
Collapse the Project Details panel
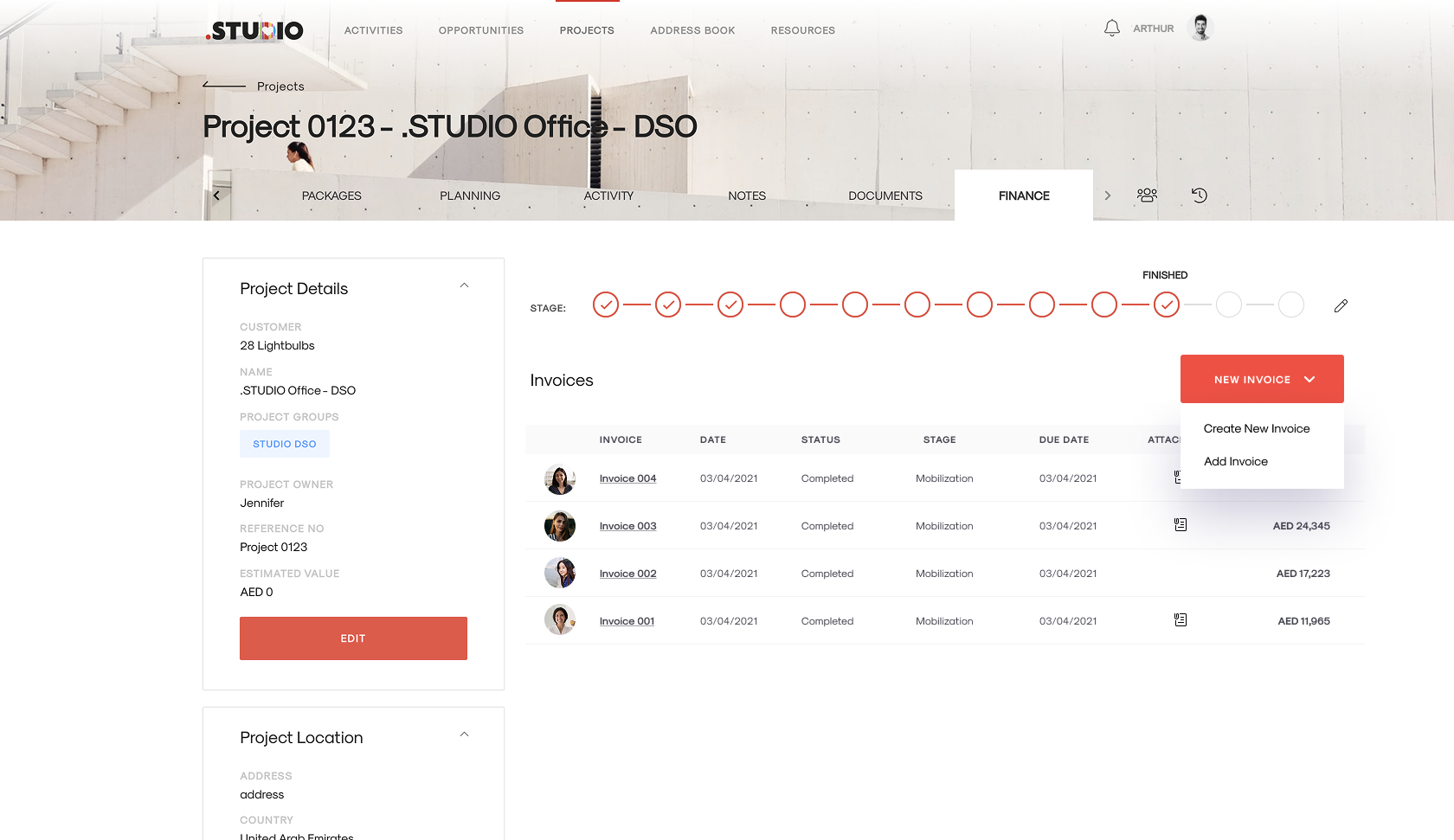point(465,285)
